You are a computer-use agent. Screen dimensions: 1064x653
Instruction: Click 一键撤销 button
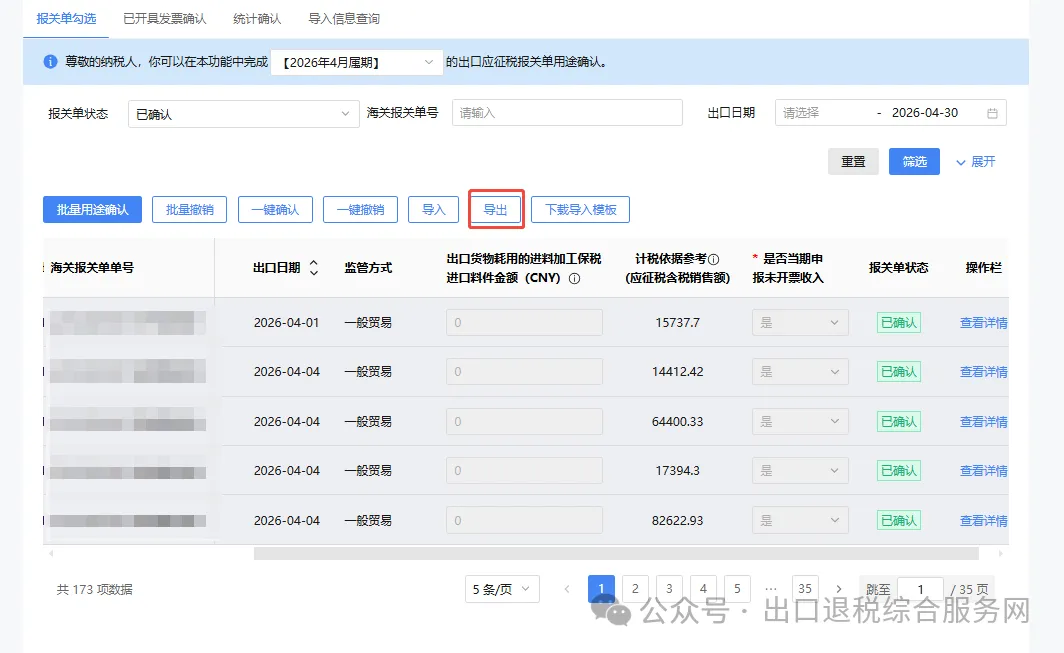(x=360, y=210)
